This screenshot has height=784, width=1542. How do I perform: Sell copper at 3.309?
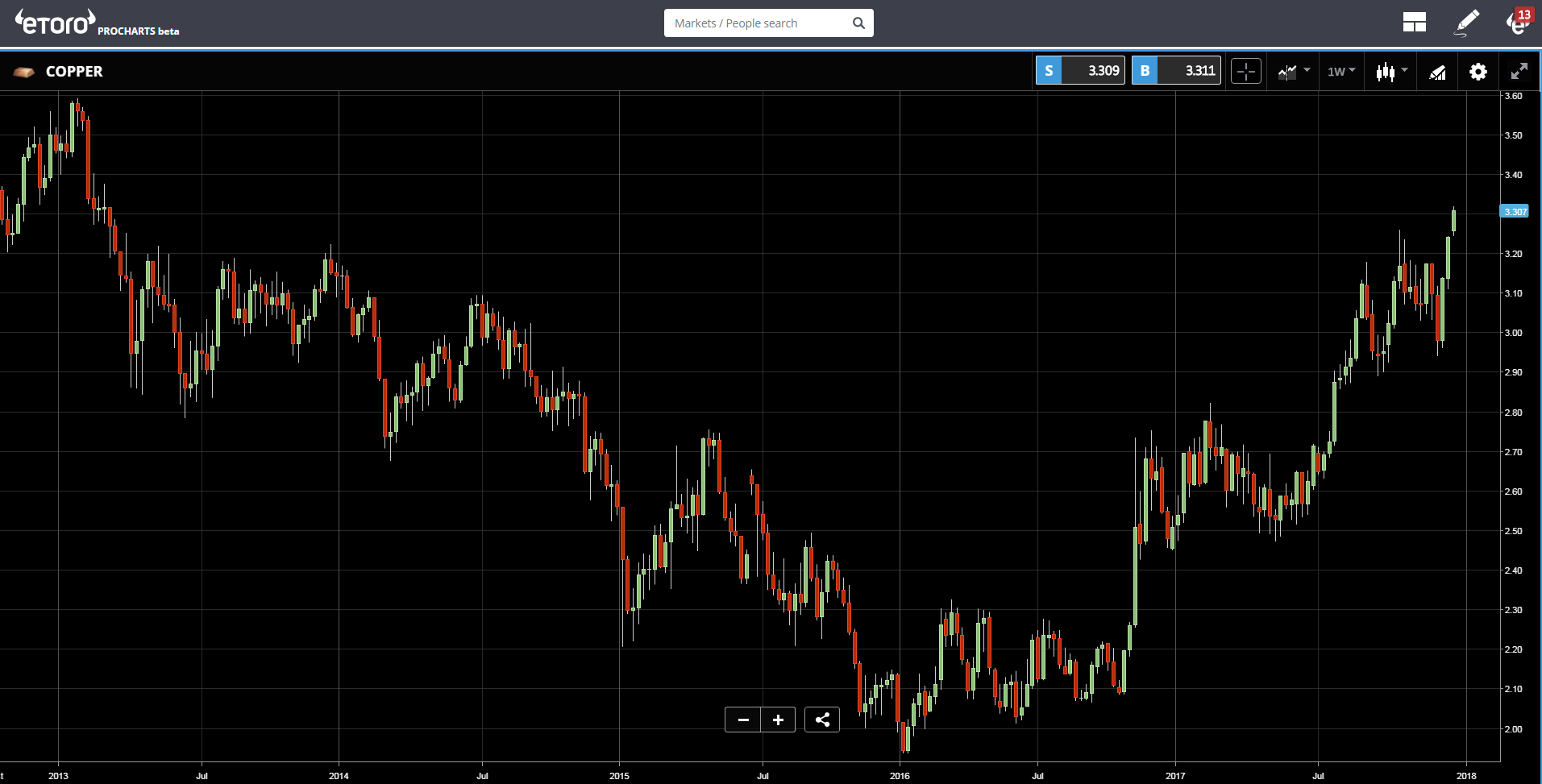click(x=1080, y=71)
